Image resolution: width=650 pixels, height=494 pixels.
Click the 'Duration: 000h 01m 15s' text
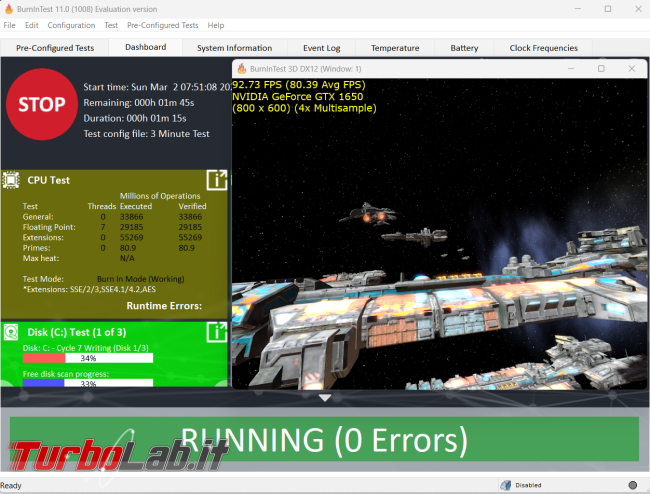tap(135, 119)
